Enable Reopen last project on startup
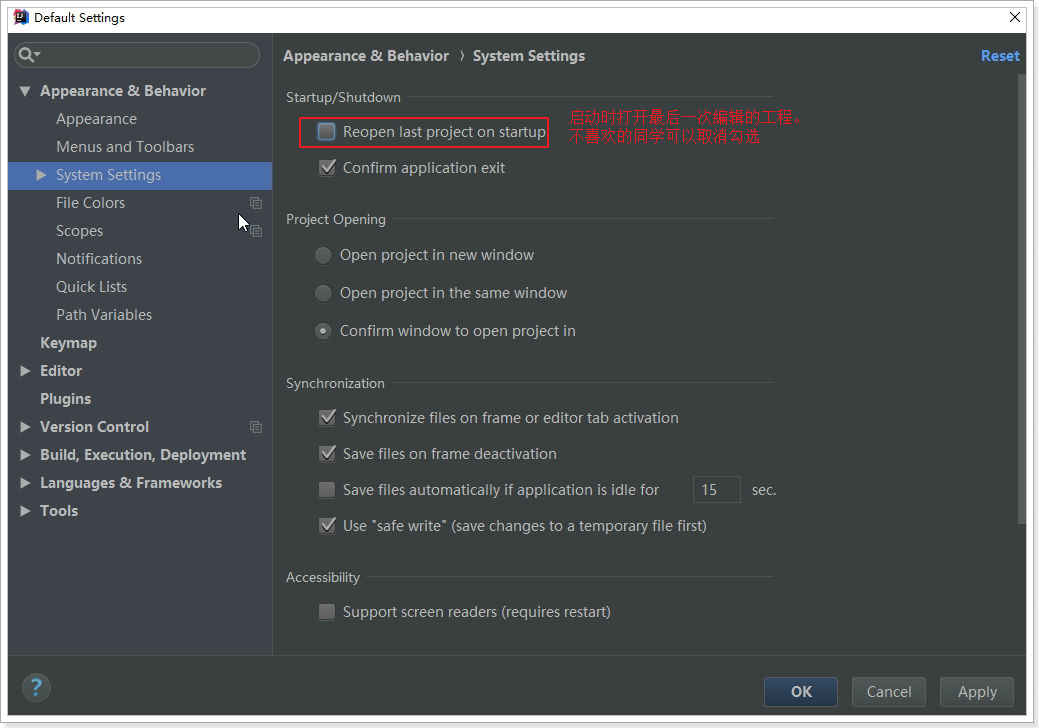The height and width of the screenshot is (728, 1039). (327, 132)
